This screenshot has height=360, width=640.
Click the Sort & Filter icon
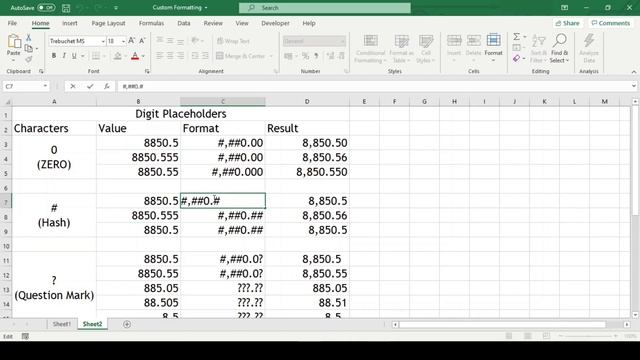(539, 41)
